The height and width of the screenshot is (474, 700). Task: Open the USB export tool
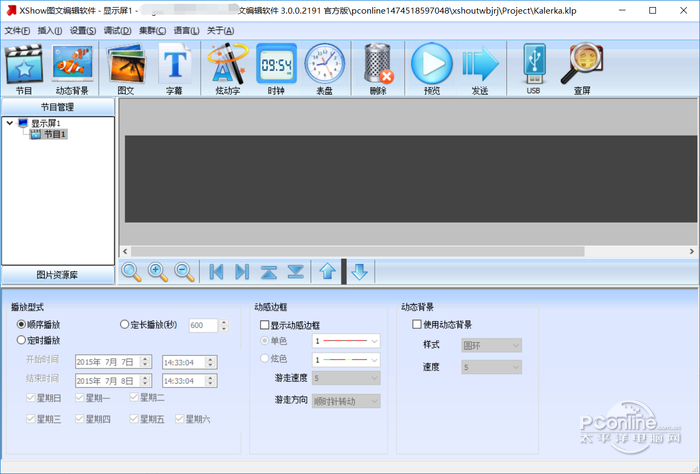tap(534, 63)
